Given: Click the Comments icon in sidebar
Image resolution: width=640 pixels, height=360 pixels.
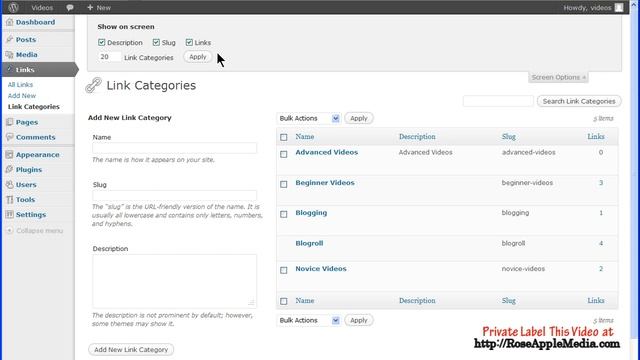Looking at the screenshot, I should [x=9, y=137].
